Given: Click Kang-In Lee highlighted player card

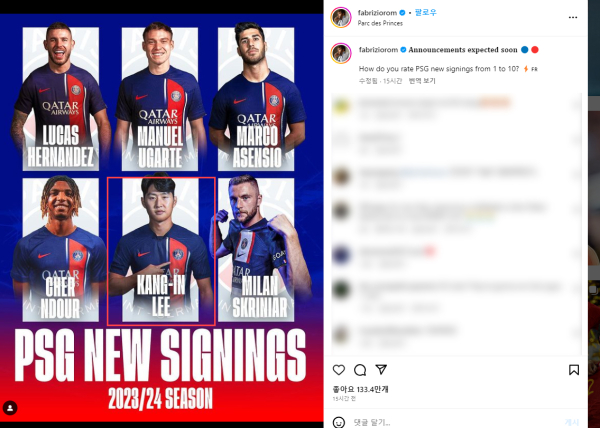Looking at the screenshot, I should click(161, 251).
